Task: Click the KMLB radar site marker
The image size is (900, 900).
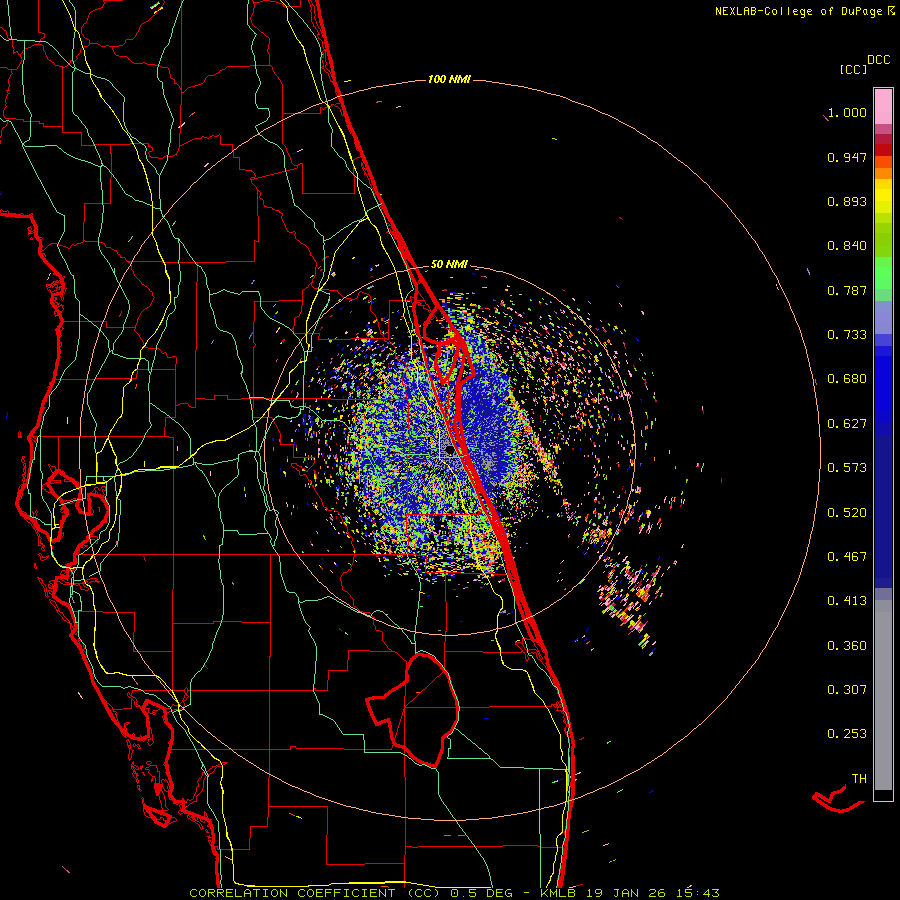Action: tap(450, 451)
